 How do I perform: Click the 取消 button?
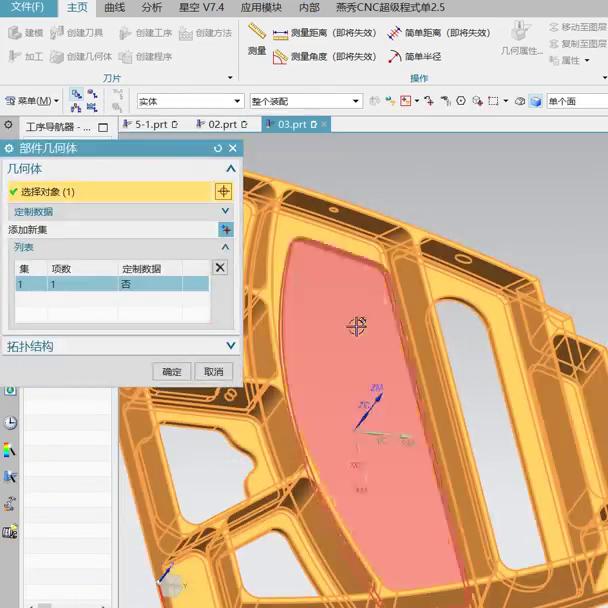[x=214, y=371]
